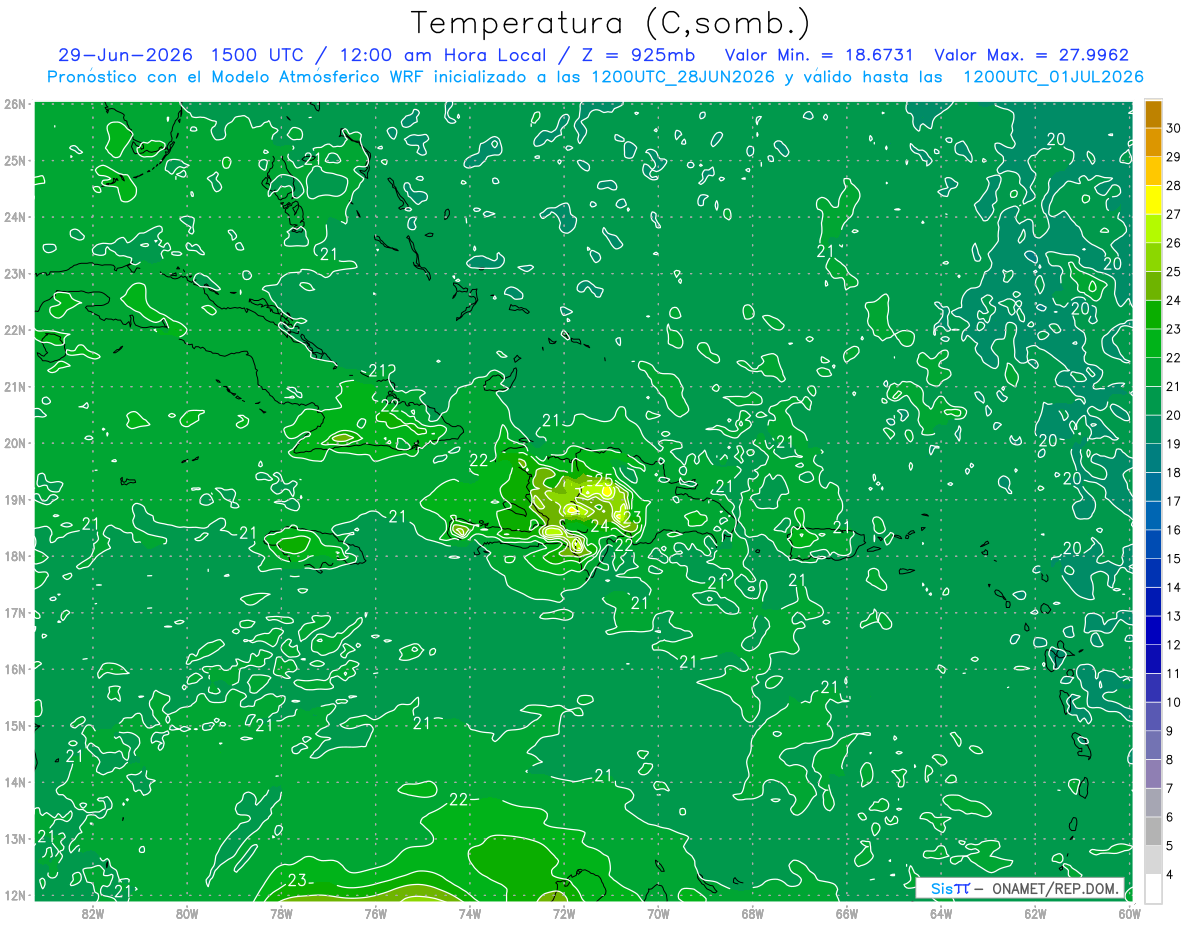Click the '18N' latitude axis label
Screen dimensions: 1200x927
15,556
